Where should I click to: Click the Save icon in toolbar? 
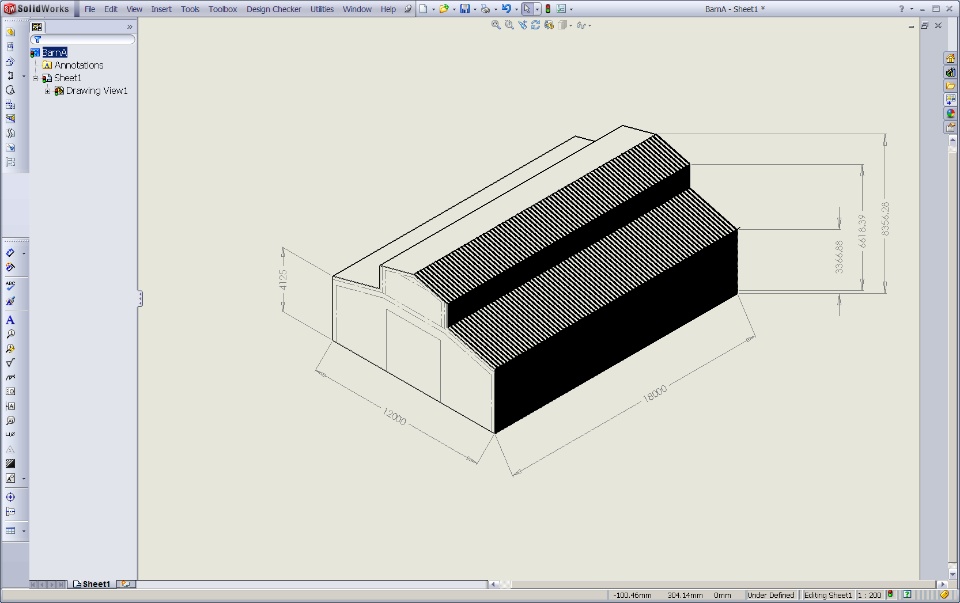click(464, 9)
